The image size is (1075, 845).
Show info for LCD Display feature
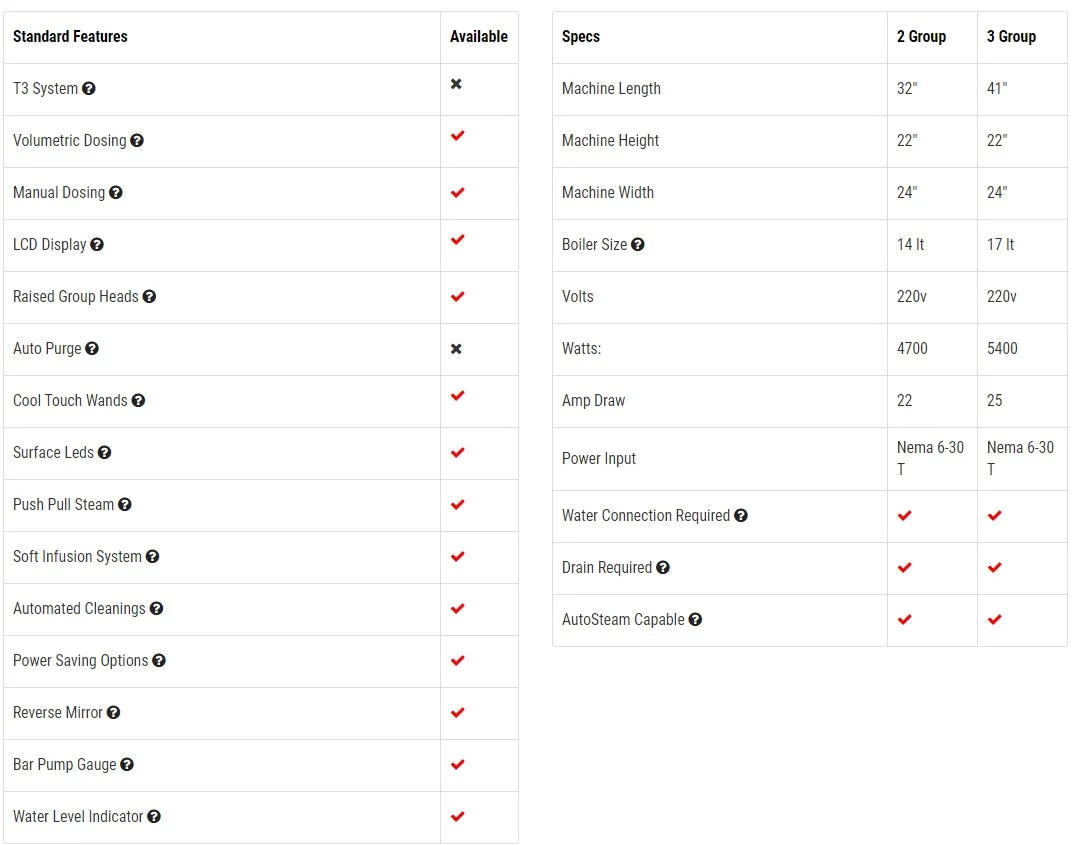(x=97, y=245)
